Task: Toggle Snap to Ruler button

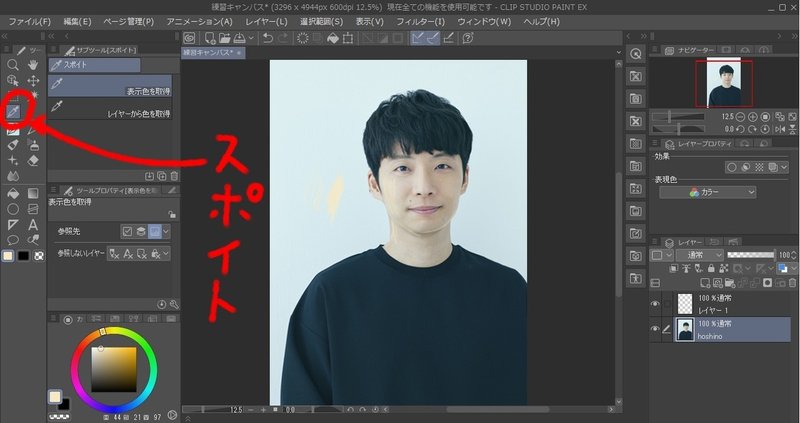Action: click(418, 38)
